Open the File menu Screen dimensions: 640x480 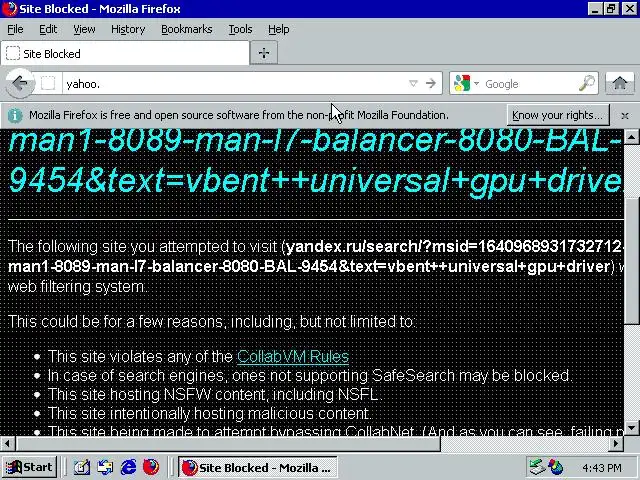15,29
